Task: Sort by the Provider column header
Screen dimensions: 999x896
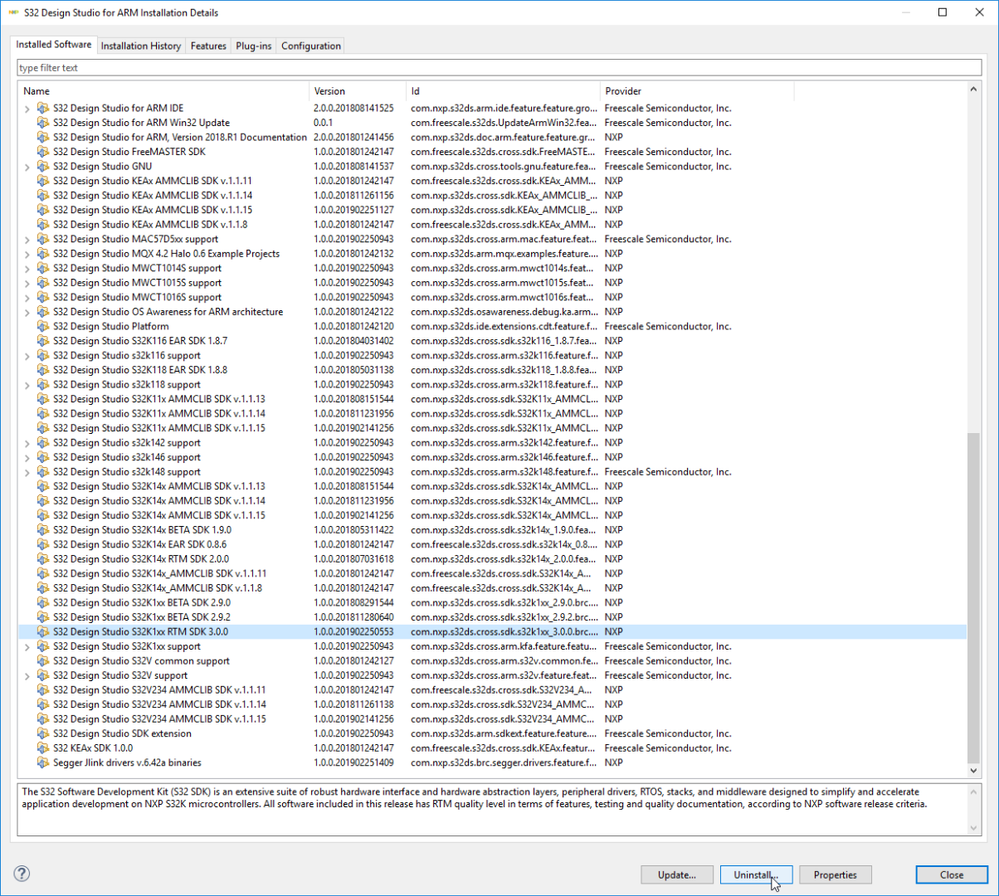Action: [x=697, y=91]
